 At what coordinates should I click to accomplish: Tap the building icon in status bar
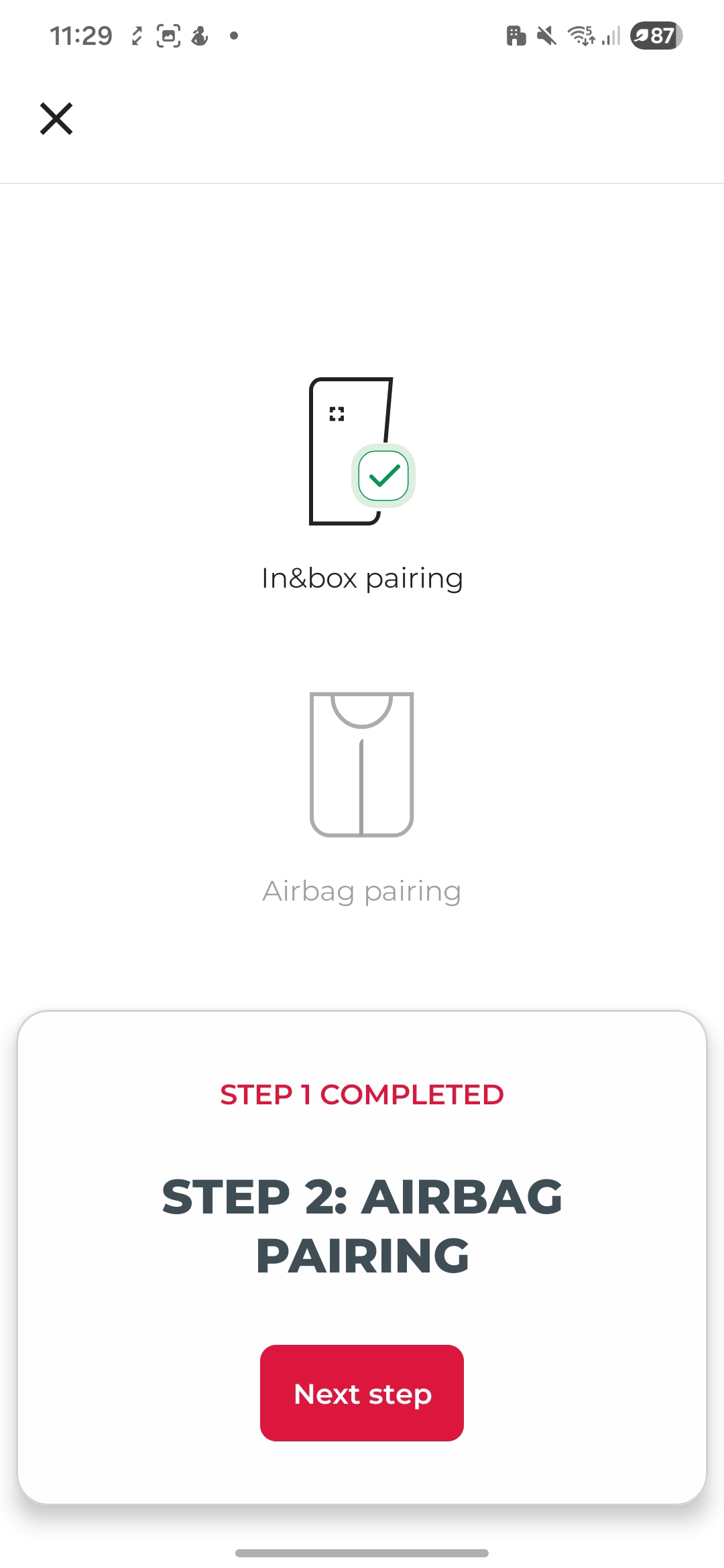(516, 36)
